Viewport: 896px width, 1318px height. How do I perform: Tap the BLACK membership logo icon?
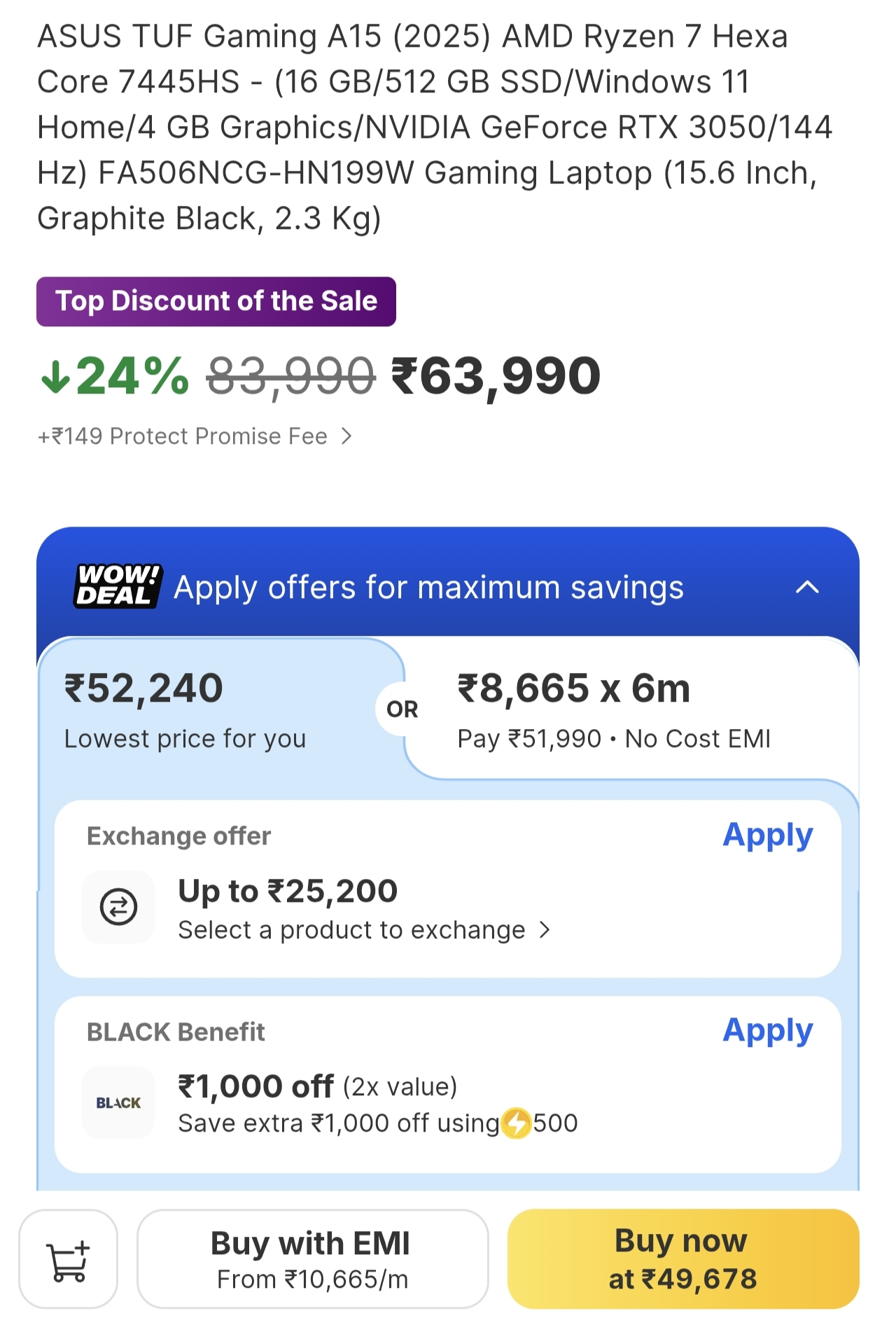[x=118, y=1102]
